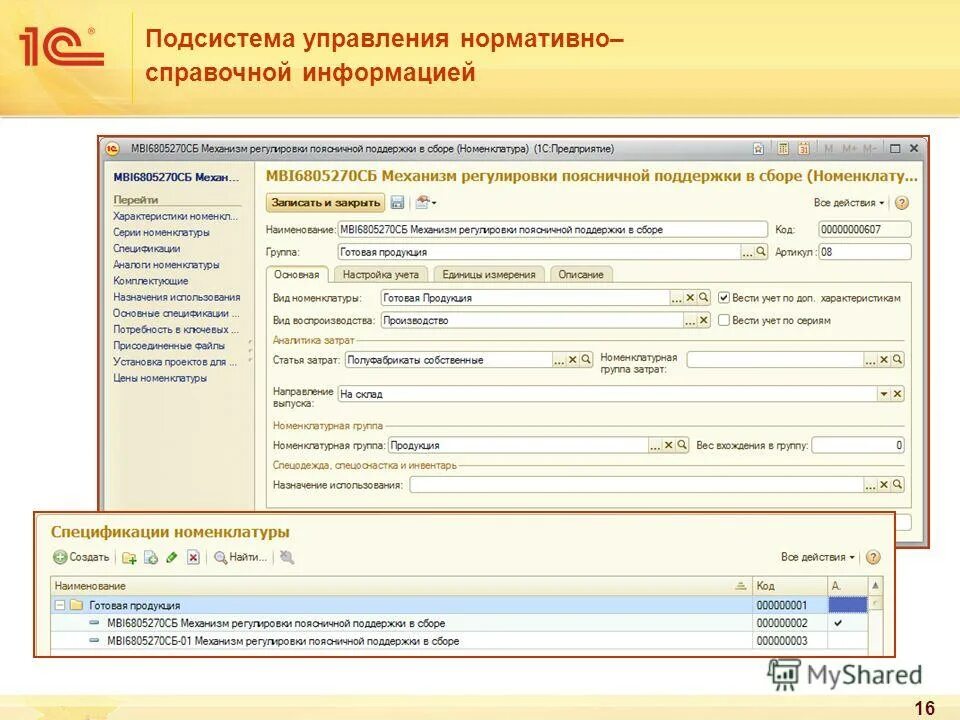Open the calendar icon in title bar
This screenshot has height=720, width=960.
click(803, 149)
